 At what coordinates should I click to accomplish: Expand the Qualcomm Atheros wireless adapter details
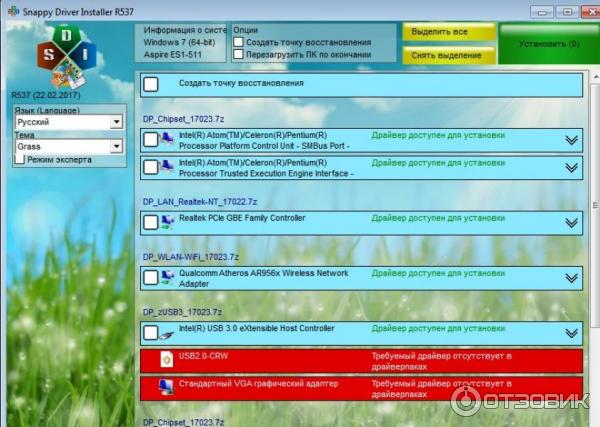click(571, 278)
